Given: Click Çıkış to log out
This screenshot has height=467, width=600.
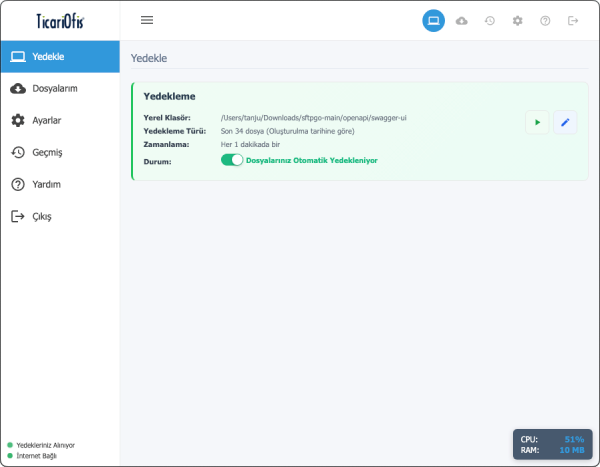Looking at the screenshot, I should [x=59, y=216].
